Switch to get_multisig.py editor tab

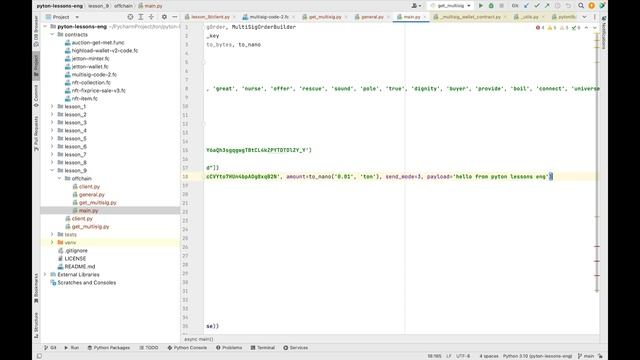click(324, 17)
